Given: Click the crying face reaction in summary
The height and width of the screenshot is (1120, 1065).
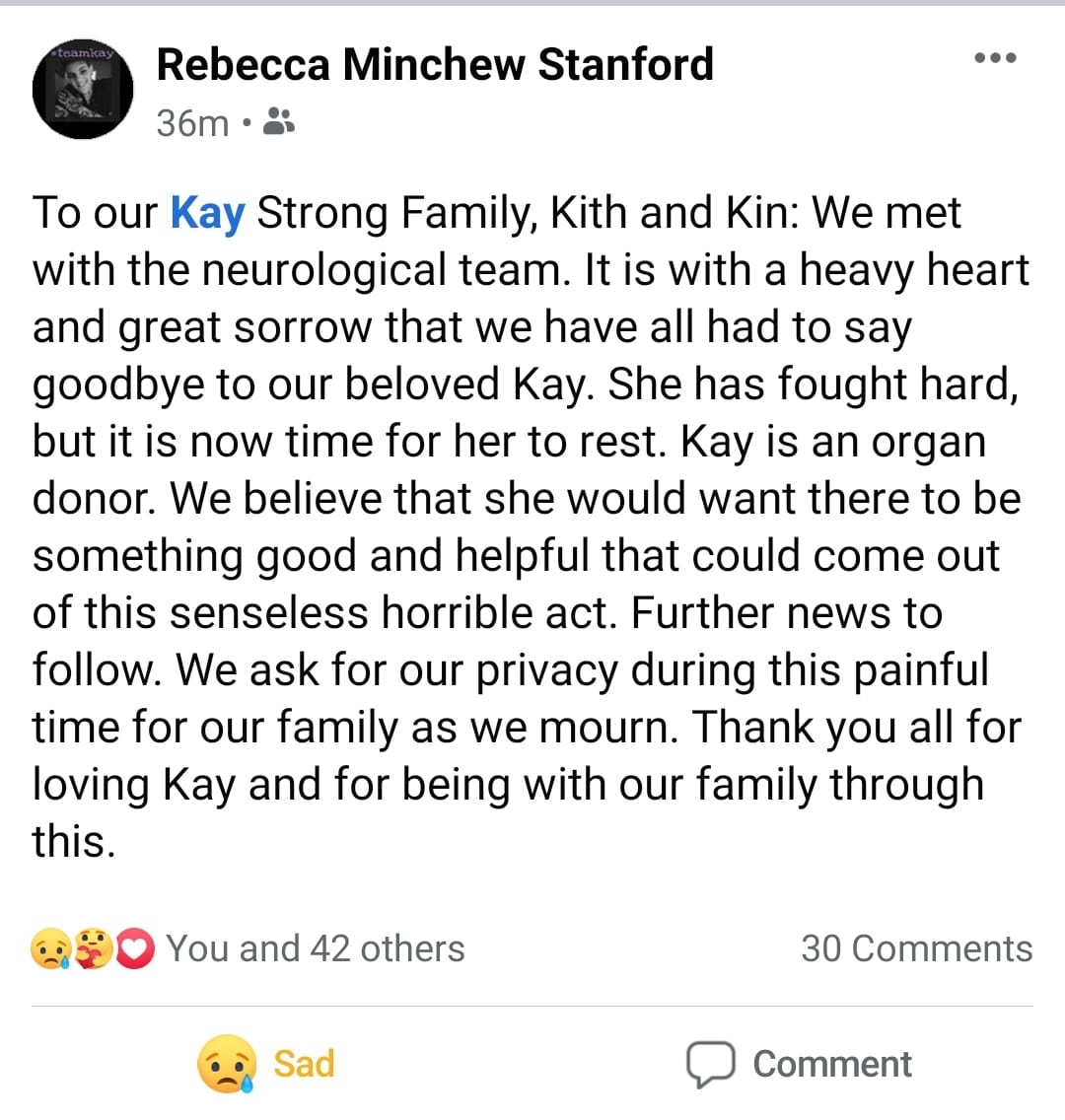Looking at the screenshot, I should 50,949.
